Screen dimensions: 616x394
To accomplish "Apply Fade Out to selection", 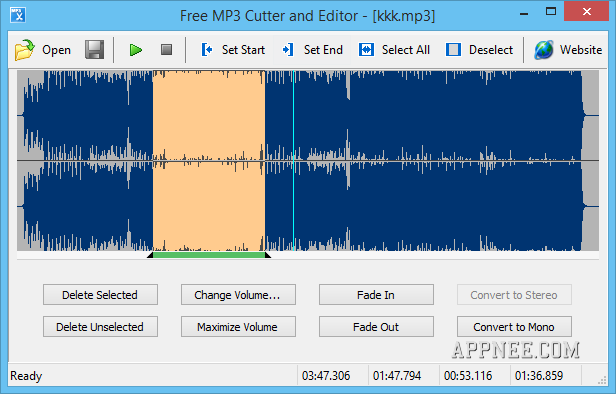I will coord(376,327).
